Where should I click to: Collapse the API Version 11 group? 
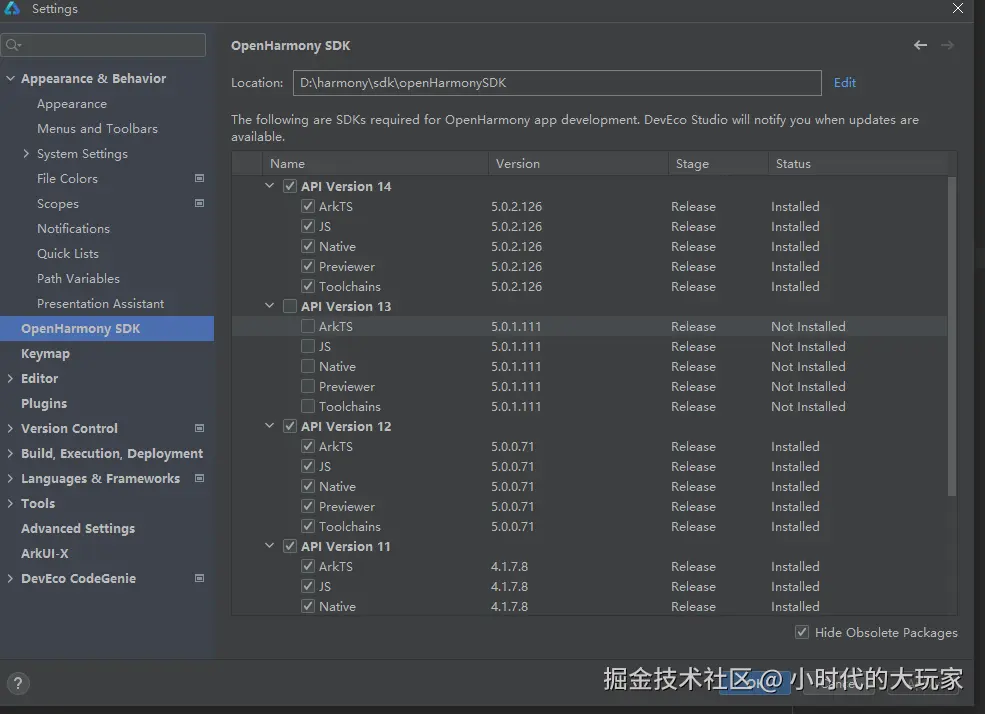(x=269, y=546)
